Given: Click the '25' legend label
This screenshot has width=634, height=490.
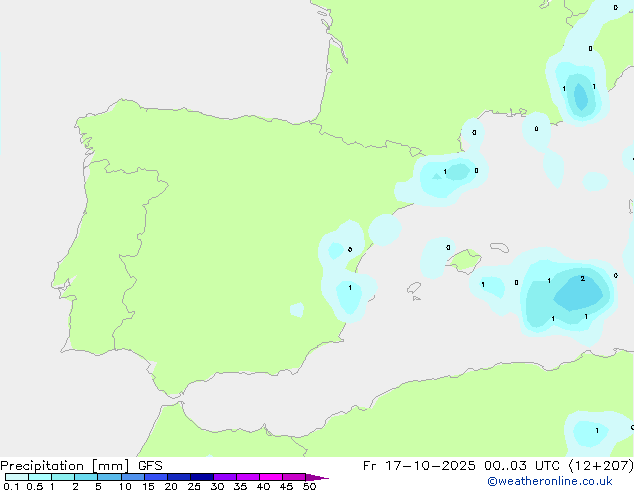Looking at the screenshot, I should [x=194, y=486].
